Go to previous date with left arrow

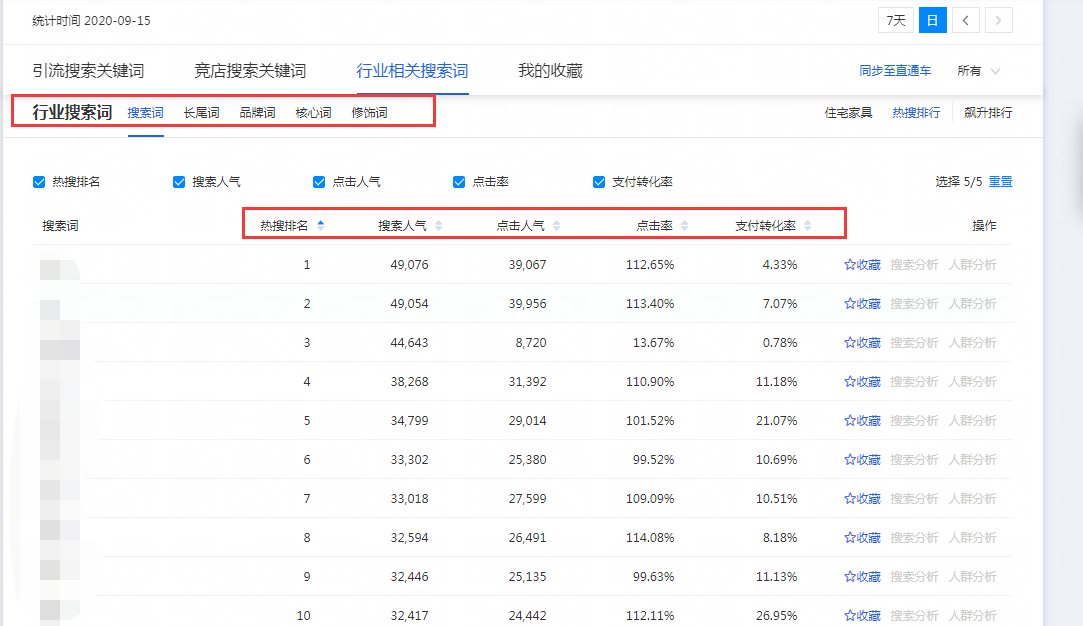(x=965, y=20)
